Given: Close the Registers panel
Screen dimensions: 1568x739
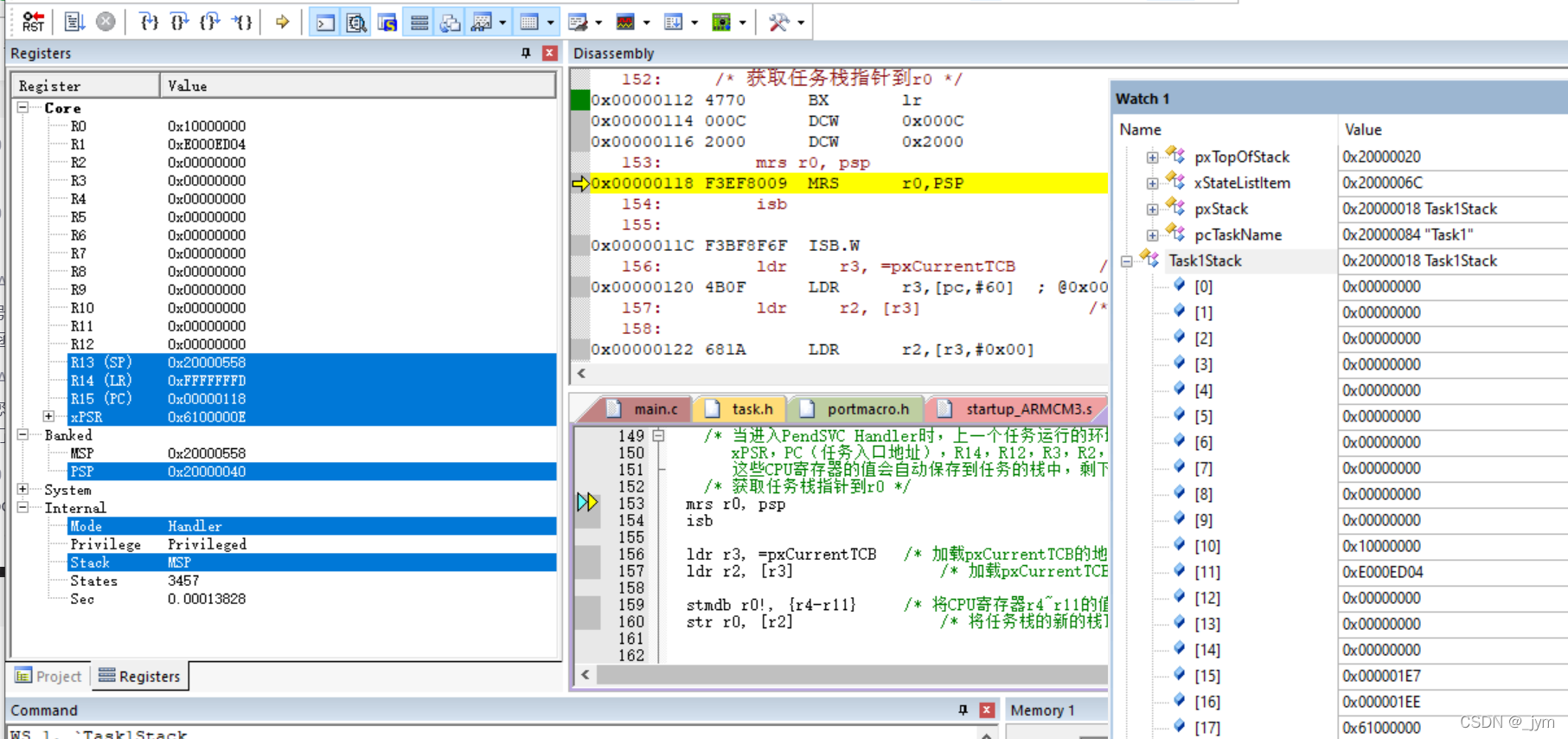Looking at the screenshot, I should [x=549, y=53].
